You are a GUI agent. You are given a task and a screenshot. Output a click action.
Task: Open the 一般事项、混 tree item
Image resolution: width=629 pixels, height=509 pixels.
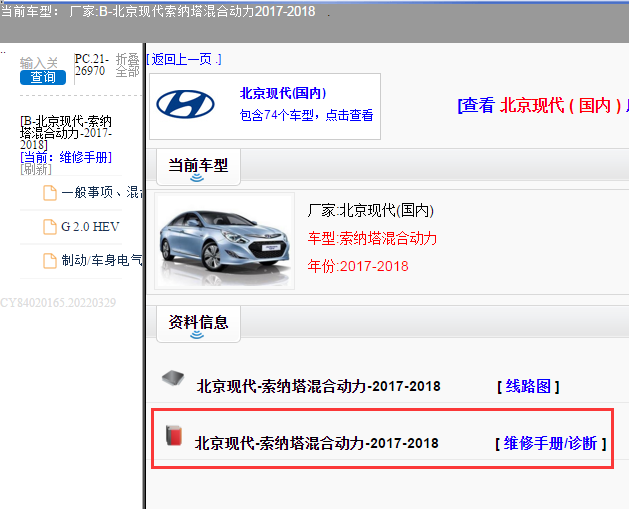[x=101, y=192]
